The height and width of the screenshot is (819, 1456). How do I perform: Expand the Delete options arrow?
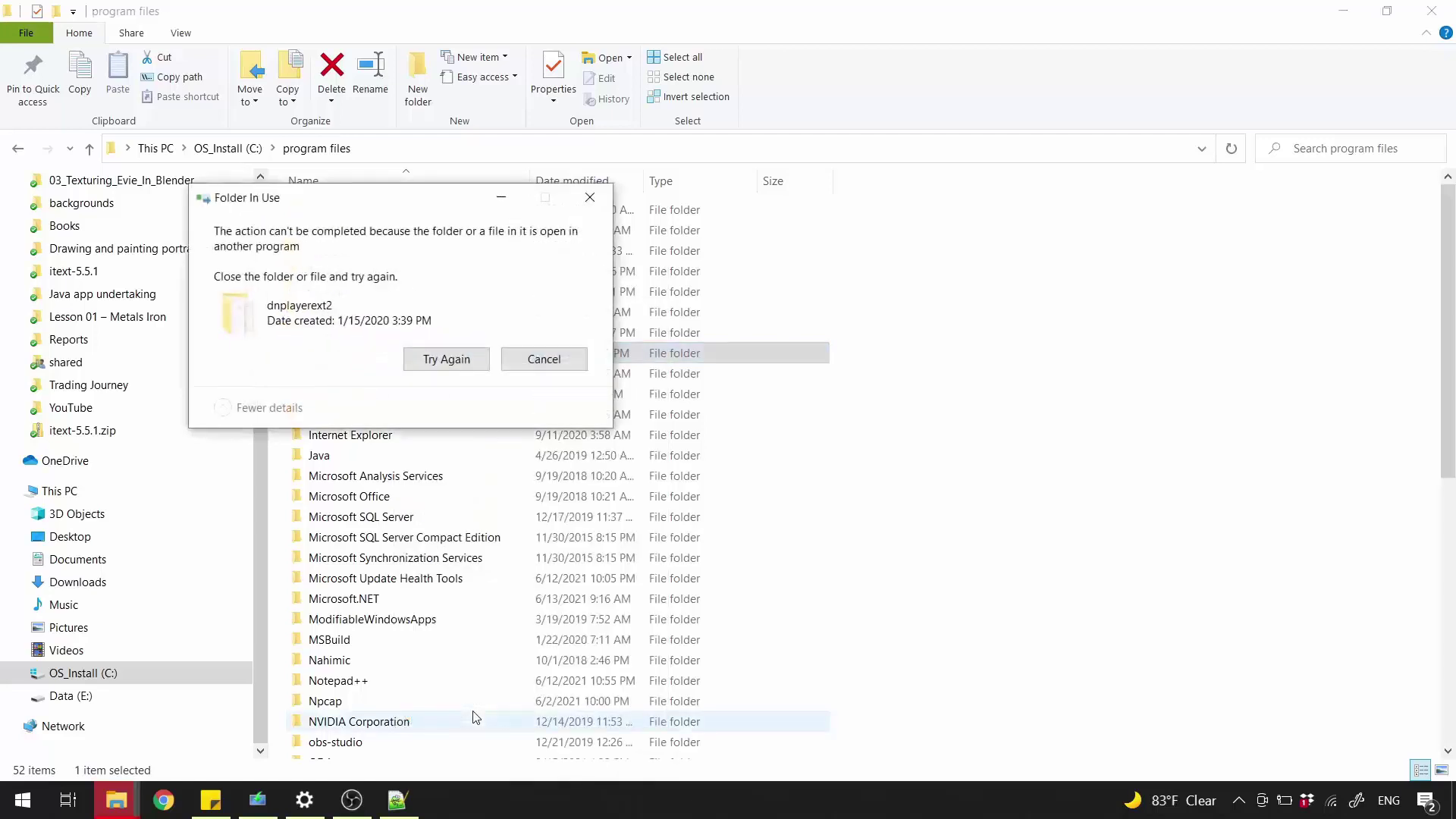(x=331, y=101)
